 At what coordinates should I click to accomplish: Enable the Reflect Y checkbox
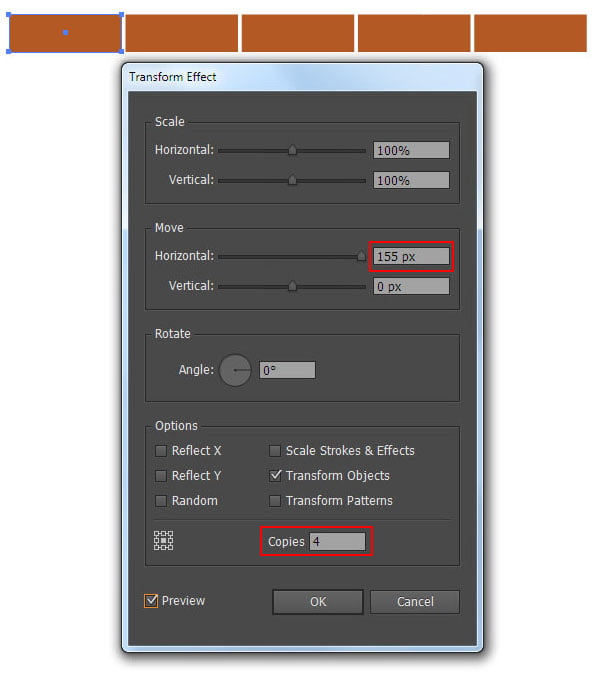161,476
